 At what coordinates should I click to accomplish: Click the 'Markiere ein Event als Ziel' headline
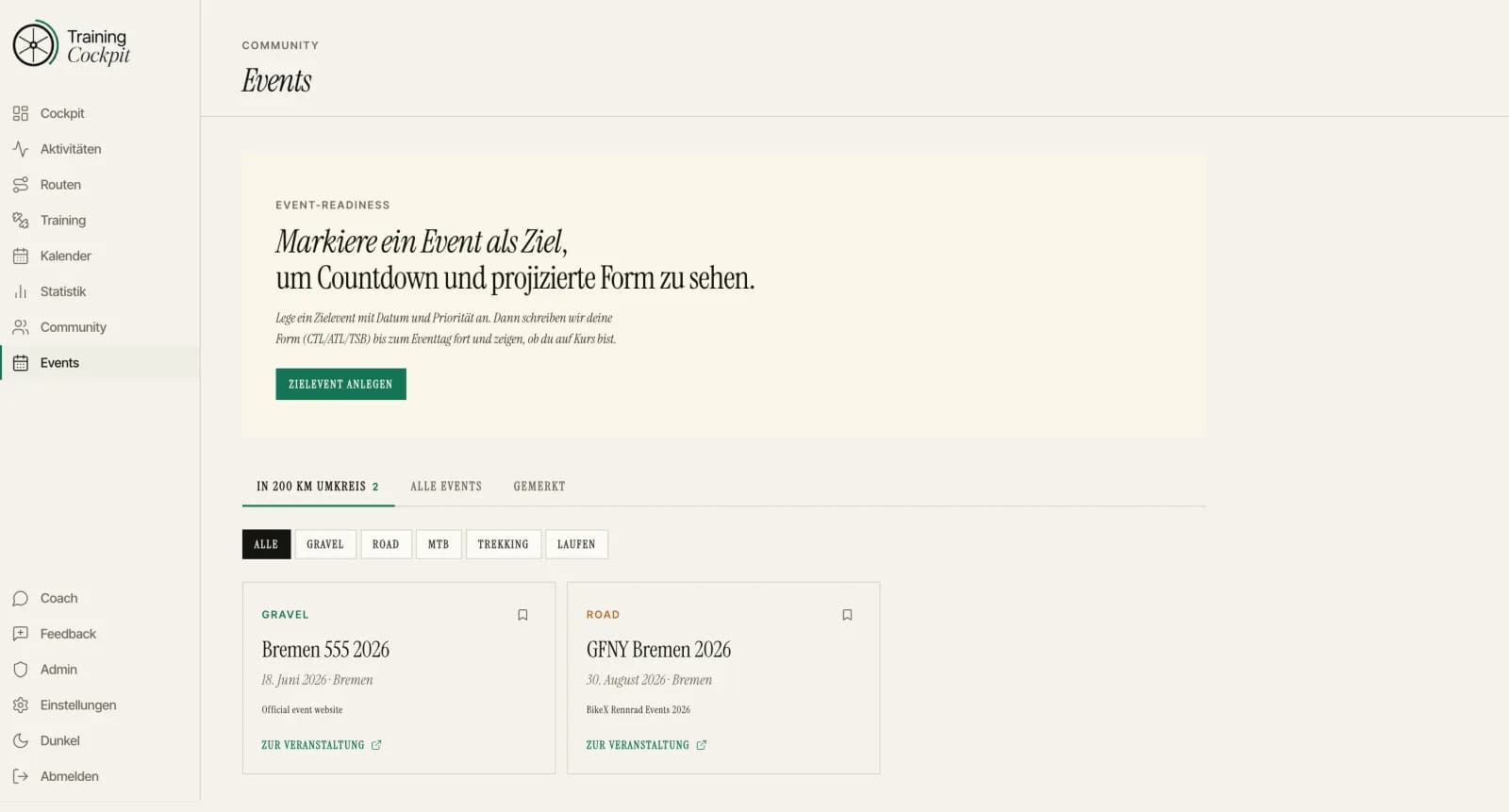pyautogui.click(x=422, y=241)
